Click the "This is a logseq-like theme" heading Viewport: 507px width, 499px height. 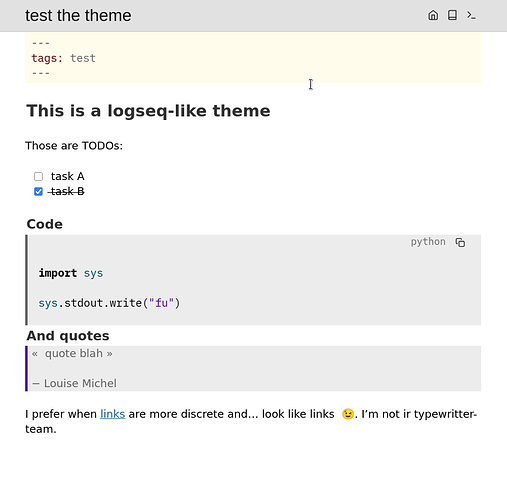[148, 111]
